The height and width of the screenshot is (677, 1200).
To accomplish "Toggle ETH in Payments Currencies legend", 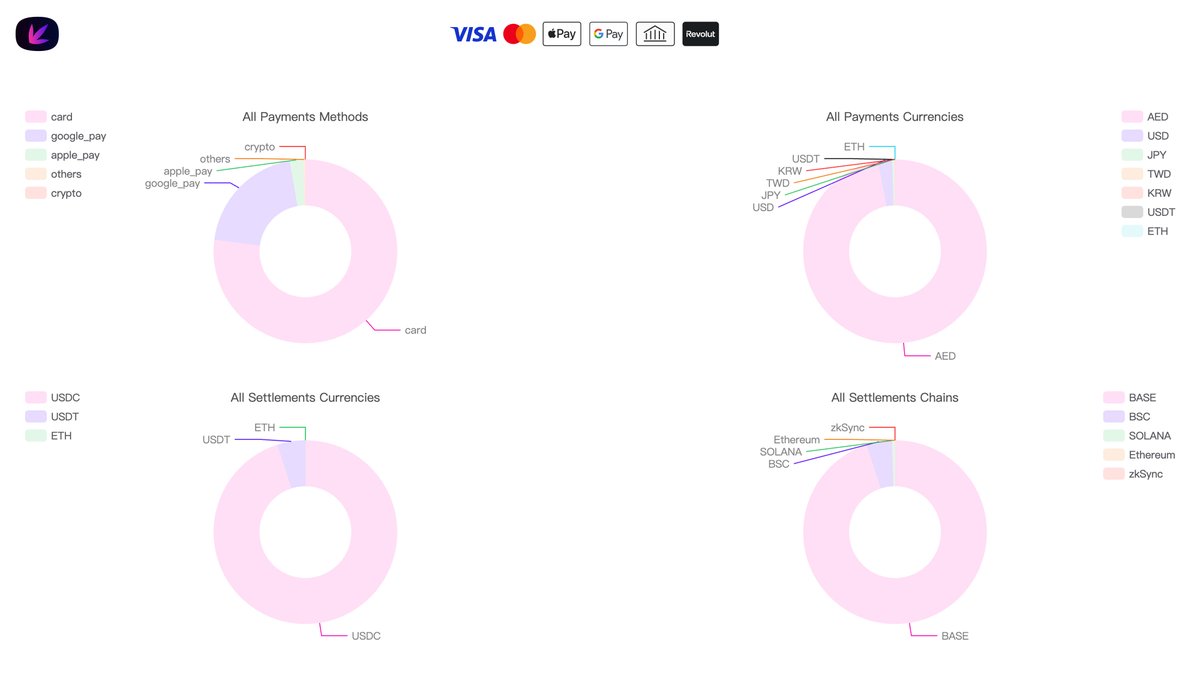I will (x=1145, y=231).
